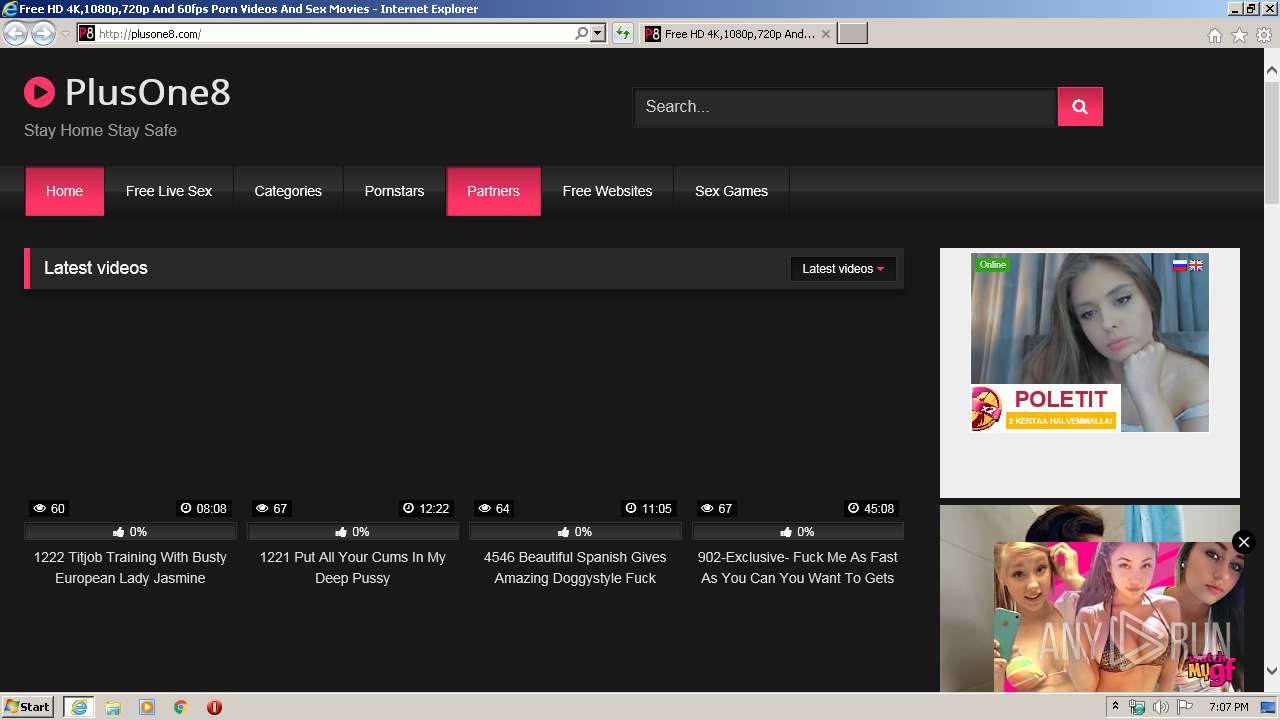Image resolution: width=1280 pixels, height=720 pixels.
Task: Open the Free Websites menu item
Action: pyautogui.click(x=607, y=191)
